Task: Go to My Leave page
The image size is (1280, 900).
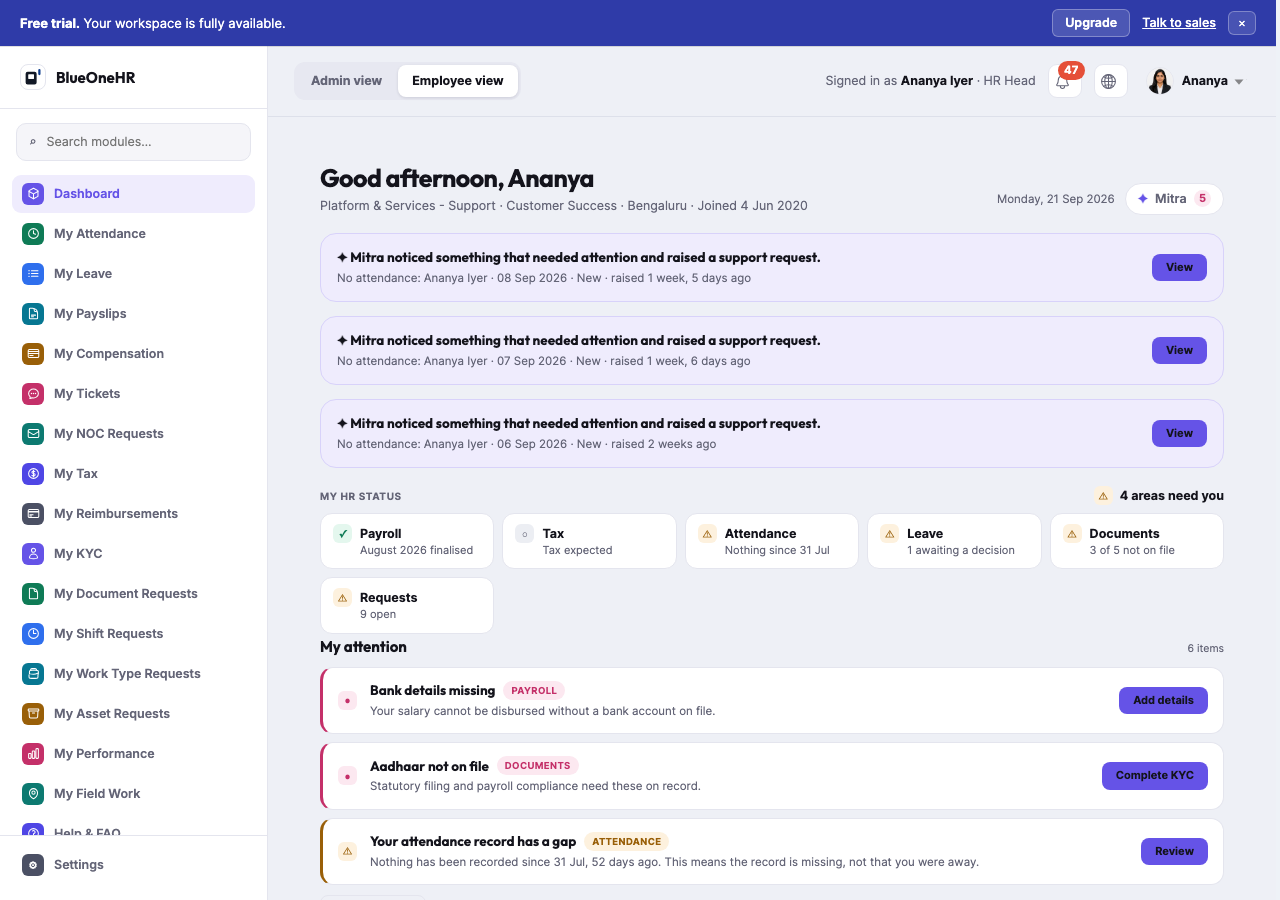Action: (x=133, y=274)
